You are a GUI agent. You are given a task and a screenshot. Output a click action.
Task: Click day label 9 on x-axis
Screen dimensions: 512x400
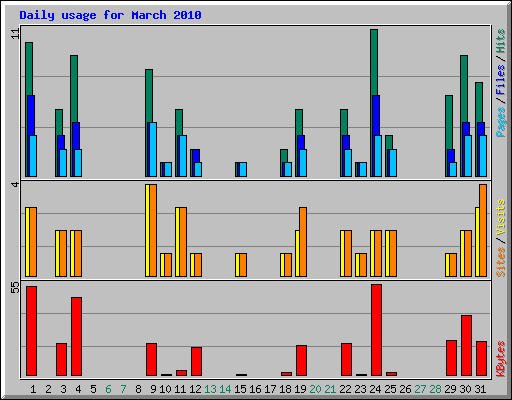[153, 389]
